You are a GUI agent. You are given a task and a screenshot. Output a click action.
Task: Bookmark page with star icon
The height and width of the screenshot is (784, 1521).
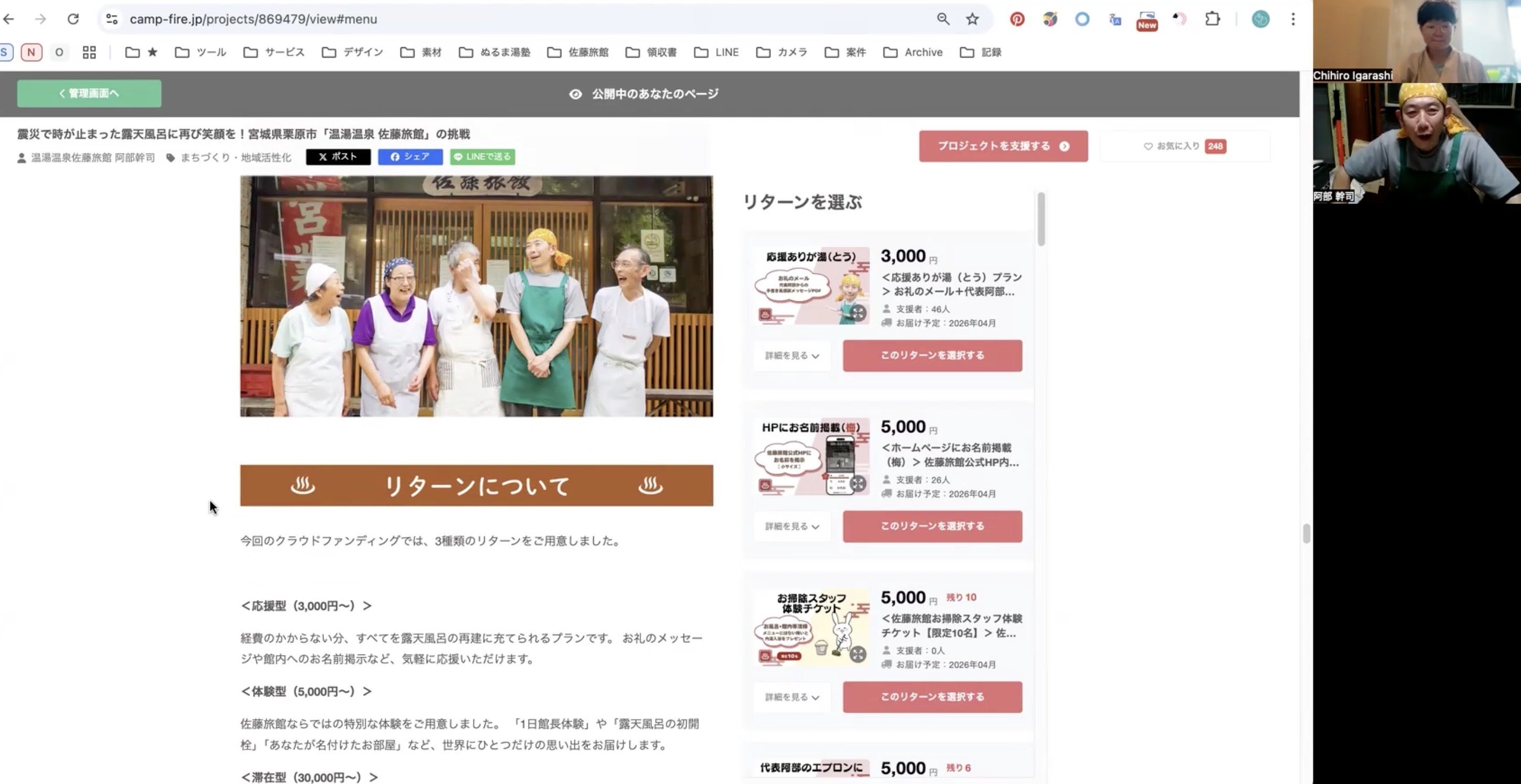coord(972,19)
